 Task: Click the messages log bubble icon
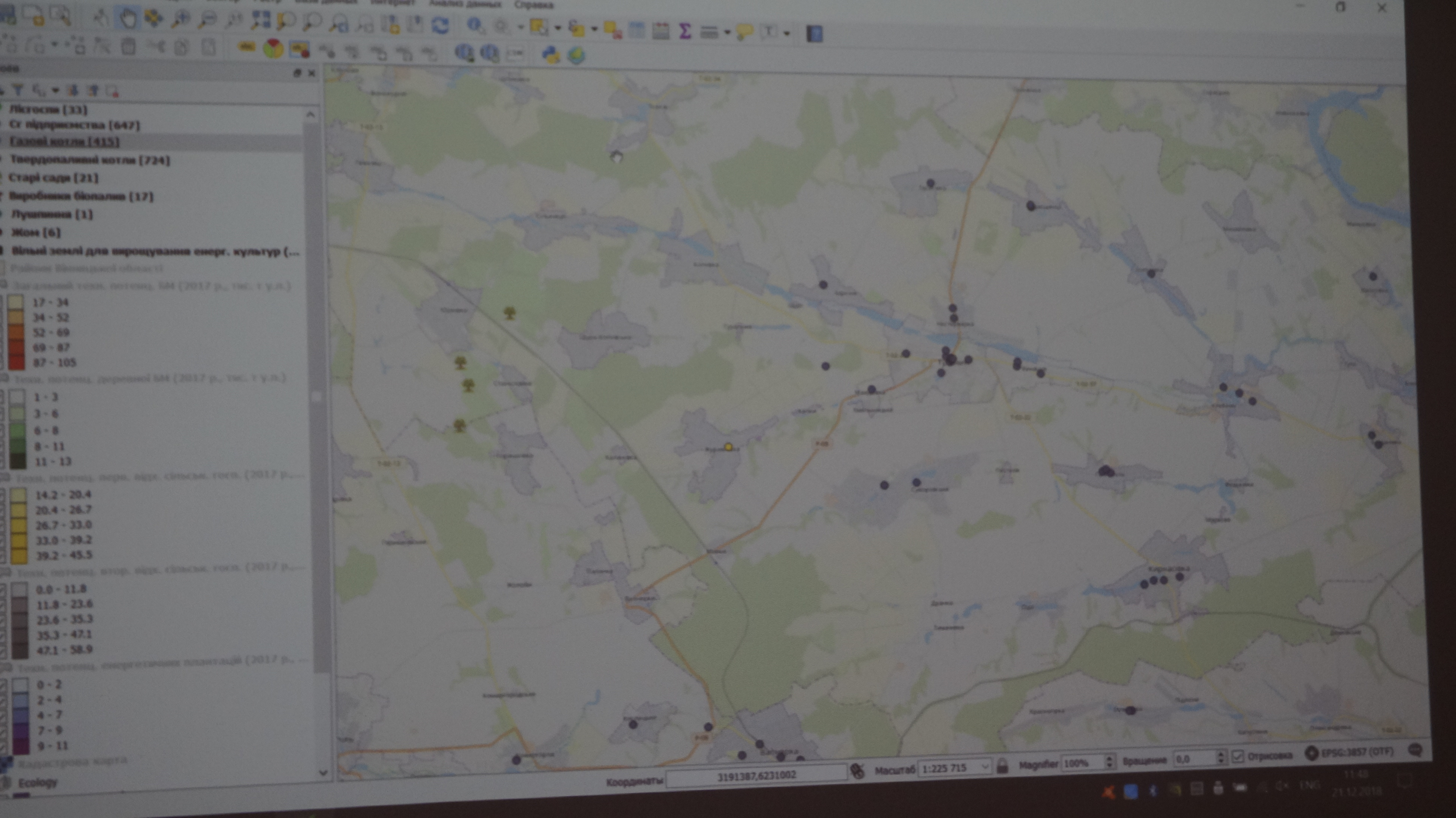click(1415, 750)
